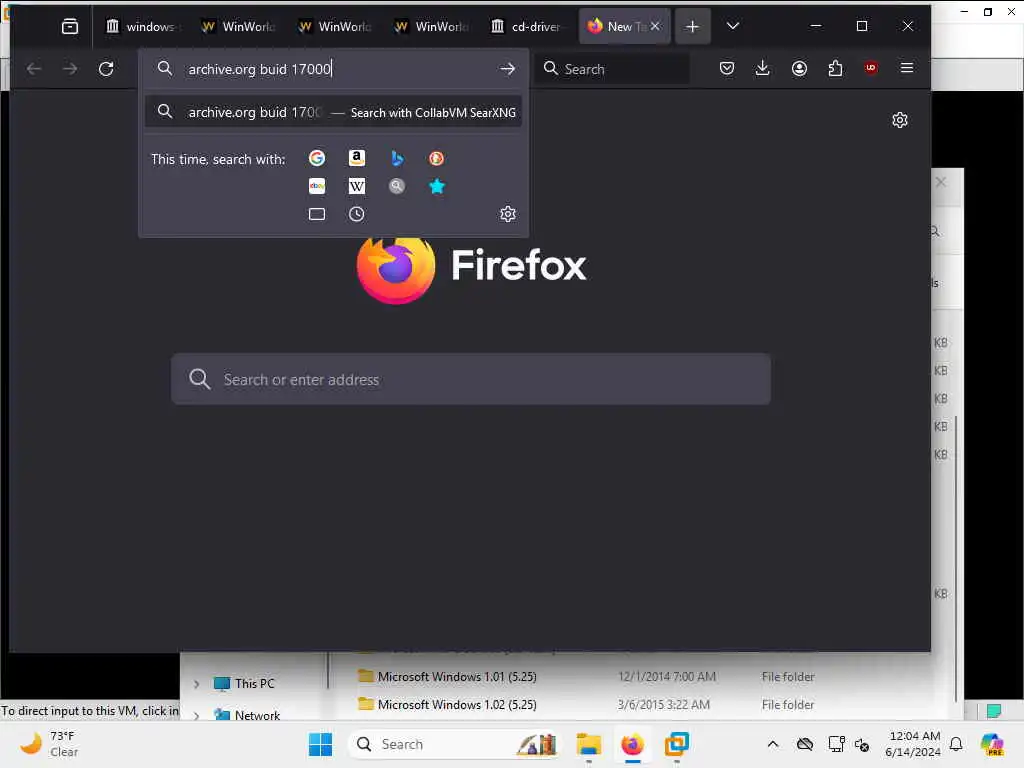Open the Extensions puzzle icon
The width and height of the screenshot is (1024, 768).
coord(835,69)
